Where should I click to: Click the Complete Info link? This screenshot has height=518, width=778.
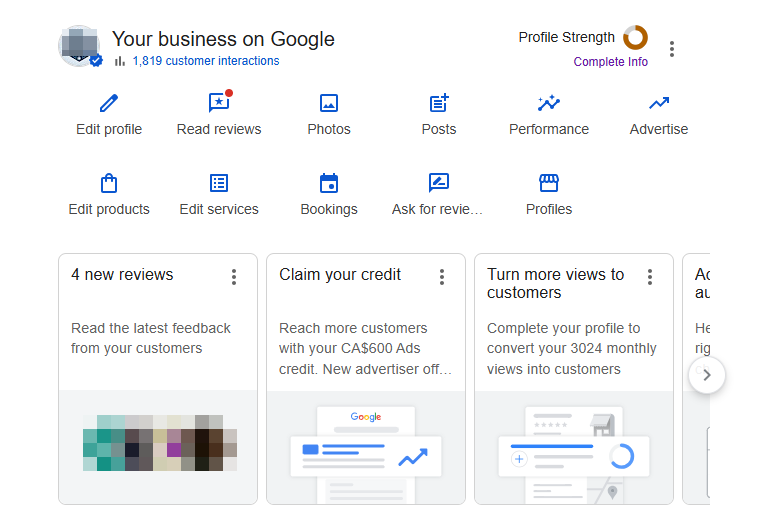click(x=611, y=62)
